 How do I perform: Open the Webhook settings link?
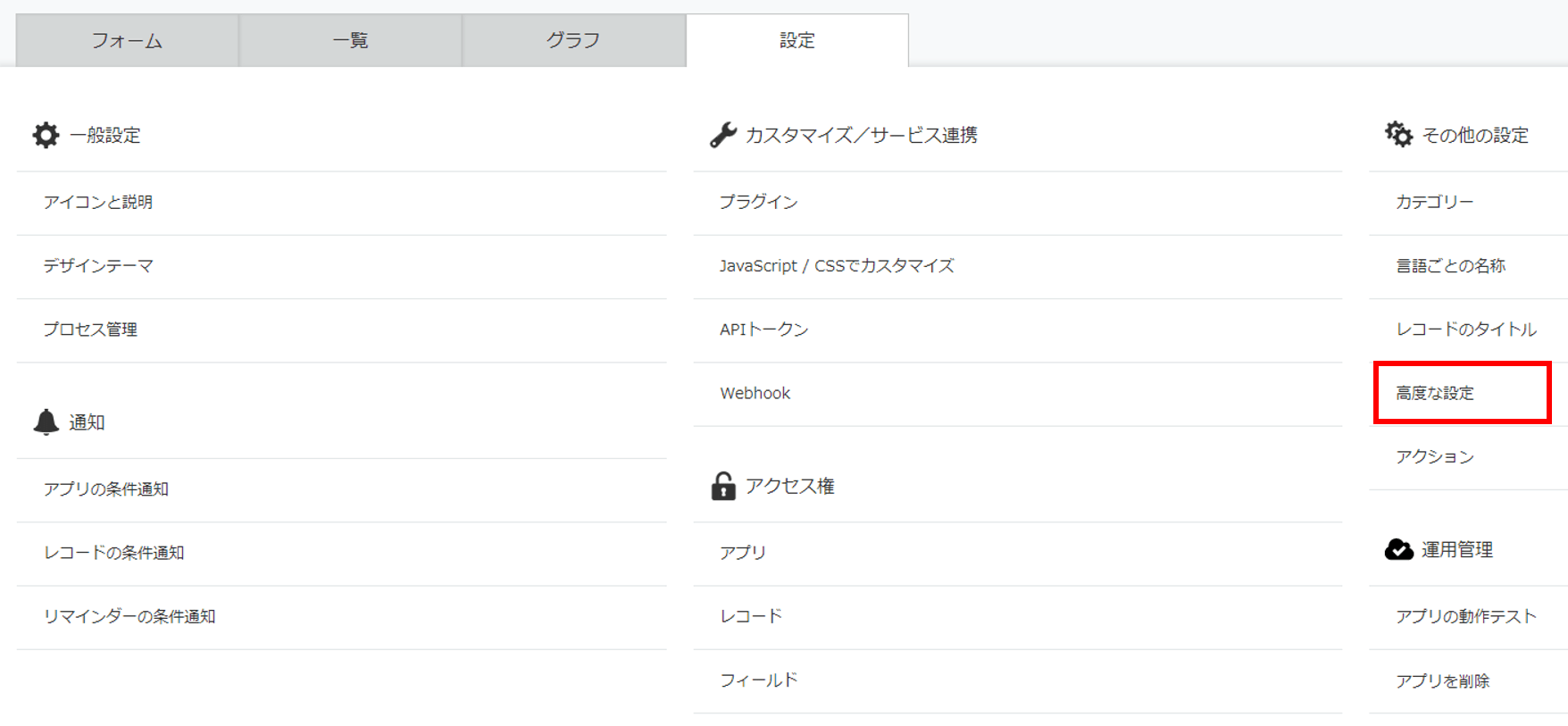(x=755, y=393)
